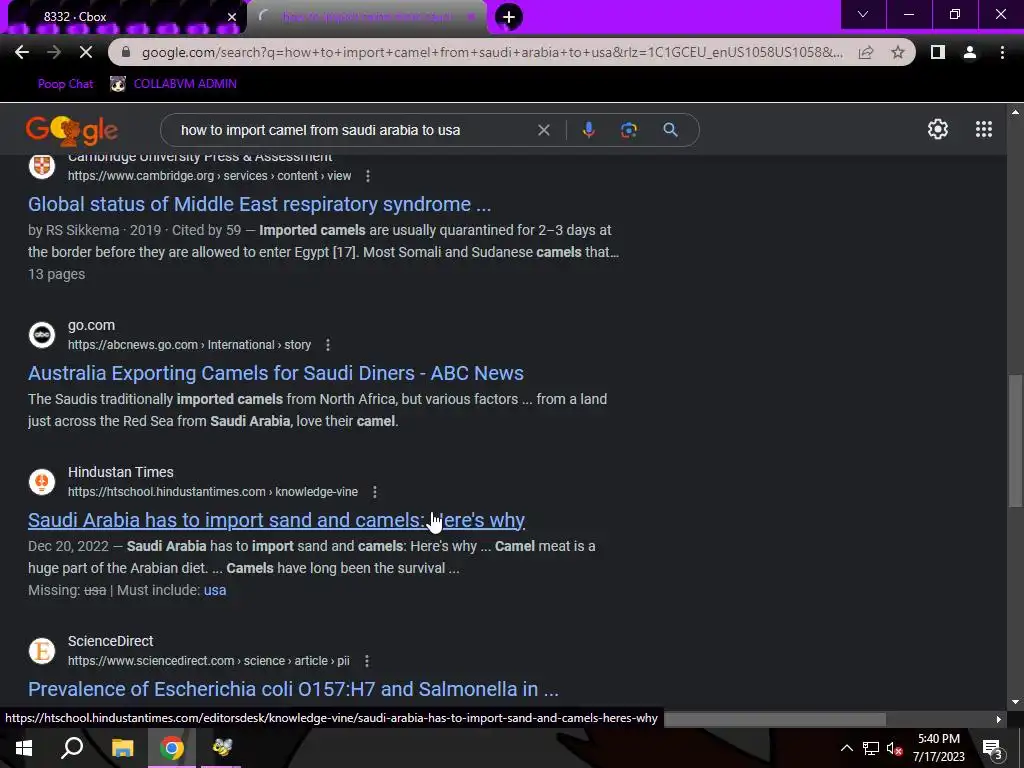Share this page from the address bar

866,52
